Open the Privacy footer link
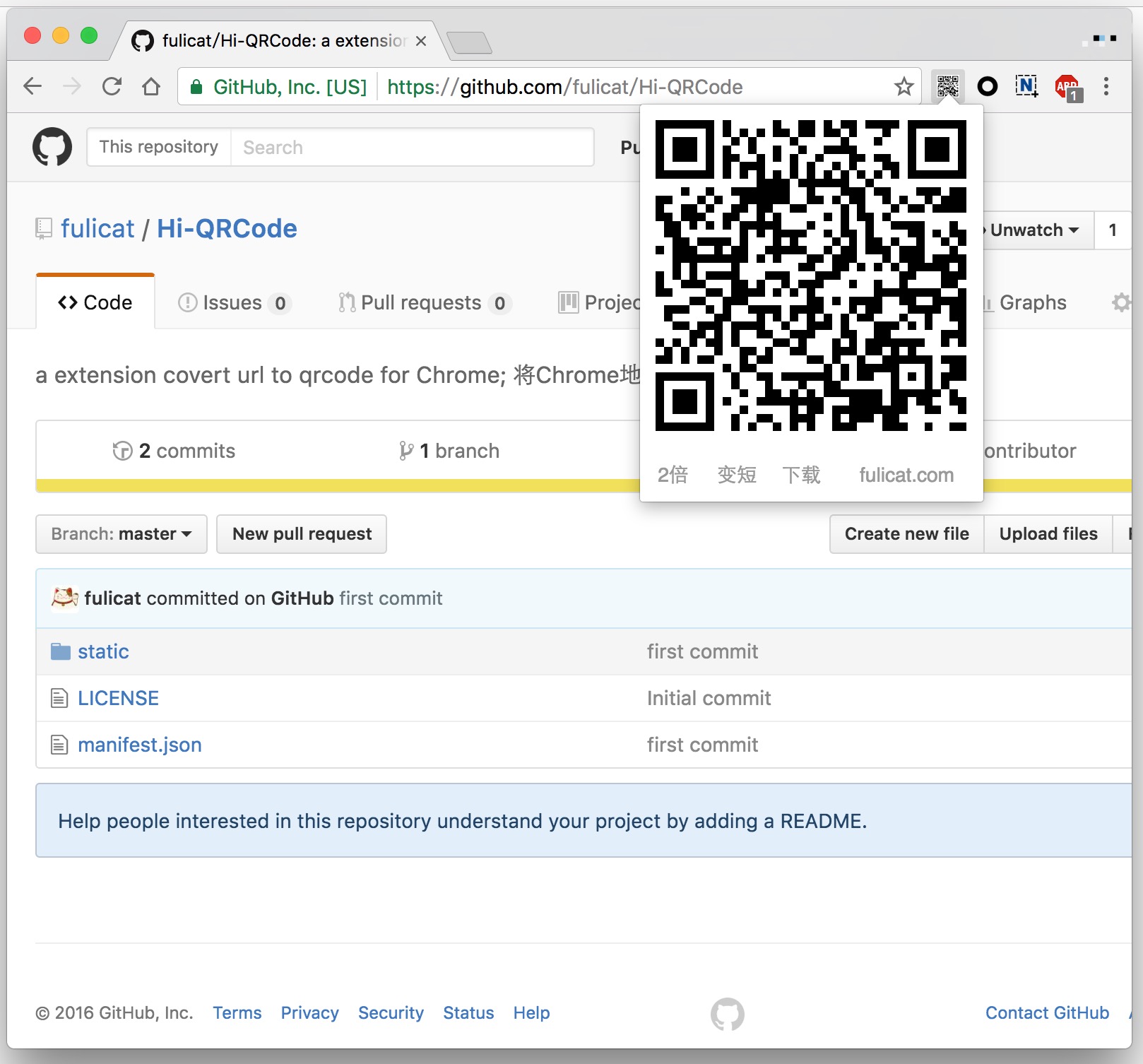This screenshot has height=1064, width=1143. coord(309,1013)
